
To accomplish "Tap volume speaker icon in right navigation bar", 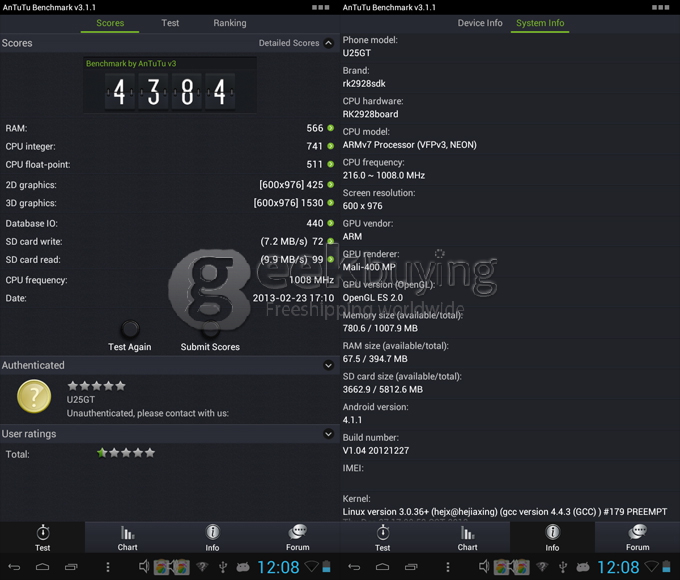I will [484, 566].
